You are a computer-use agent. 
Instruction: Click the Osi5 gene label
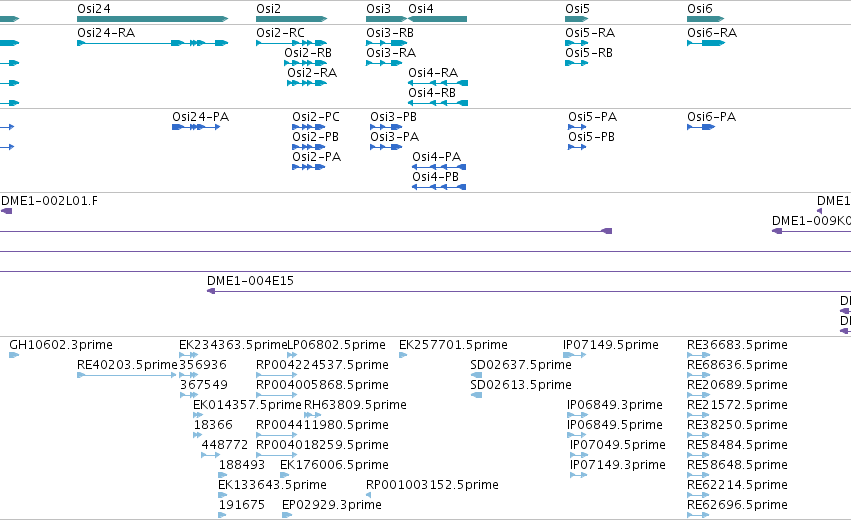(577, 9)
